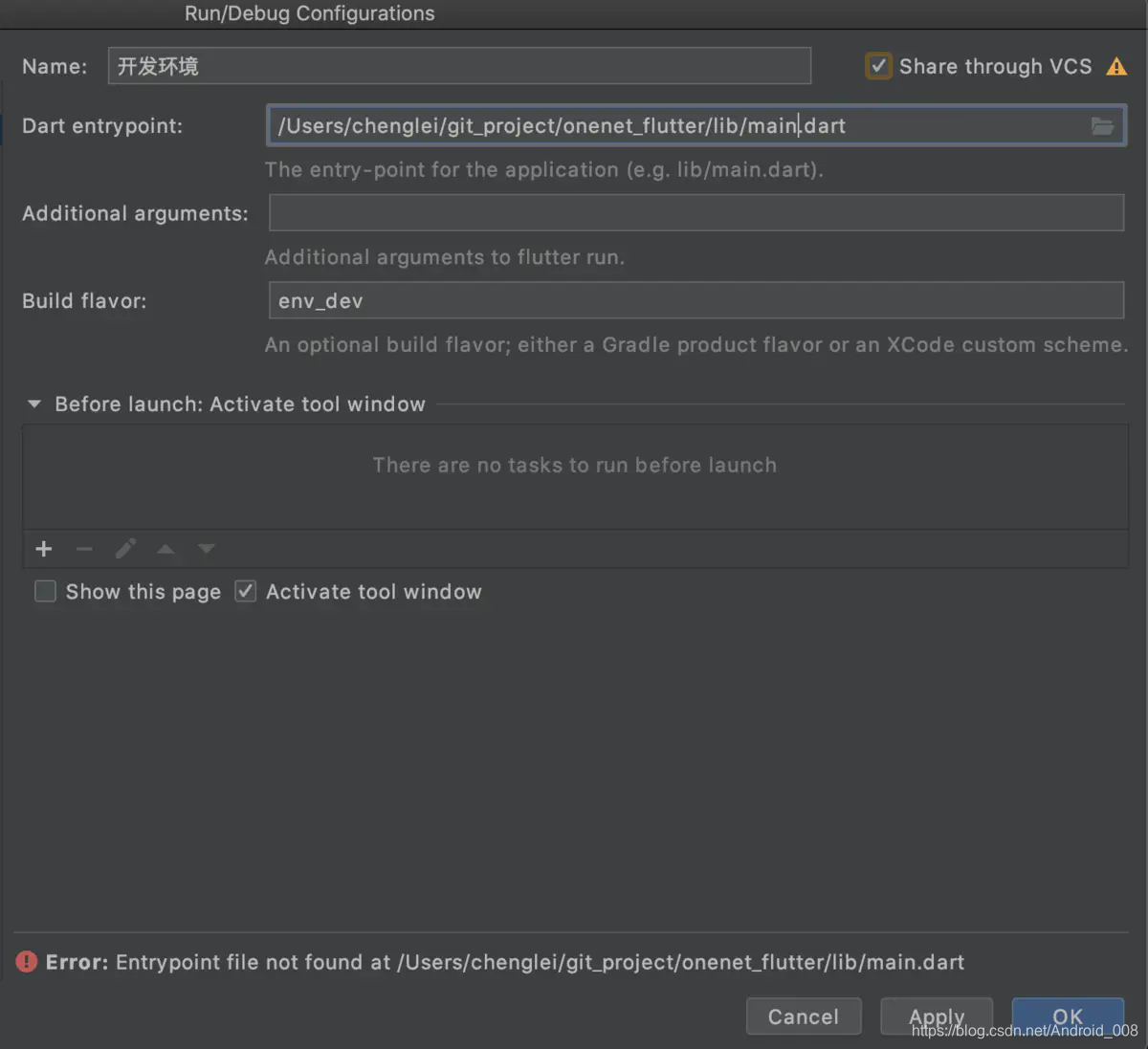Click the Run/Debug Configurations title text
This screenshot has width=1148, height=1049.
[310, 13]
